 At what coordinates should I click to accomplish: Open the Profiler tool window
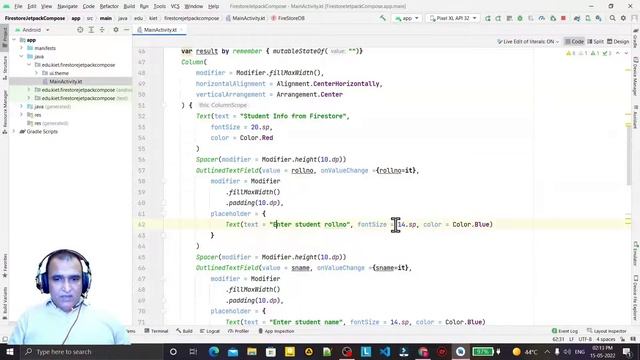pyautogui.click(x=238, y=331)
